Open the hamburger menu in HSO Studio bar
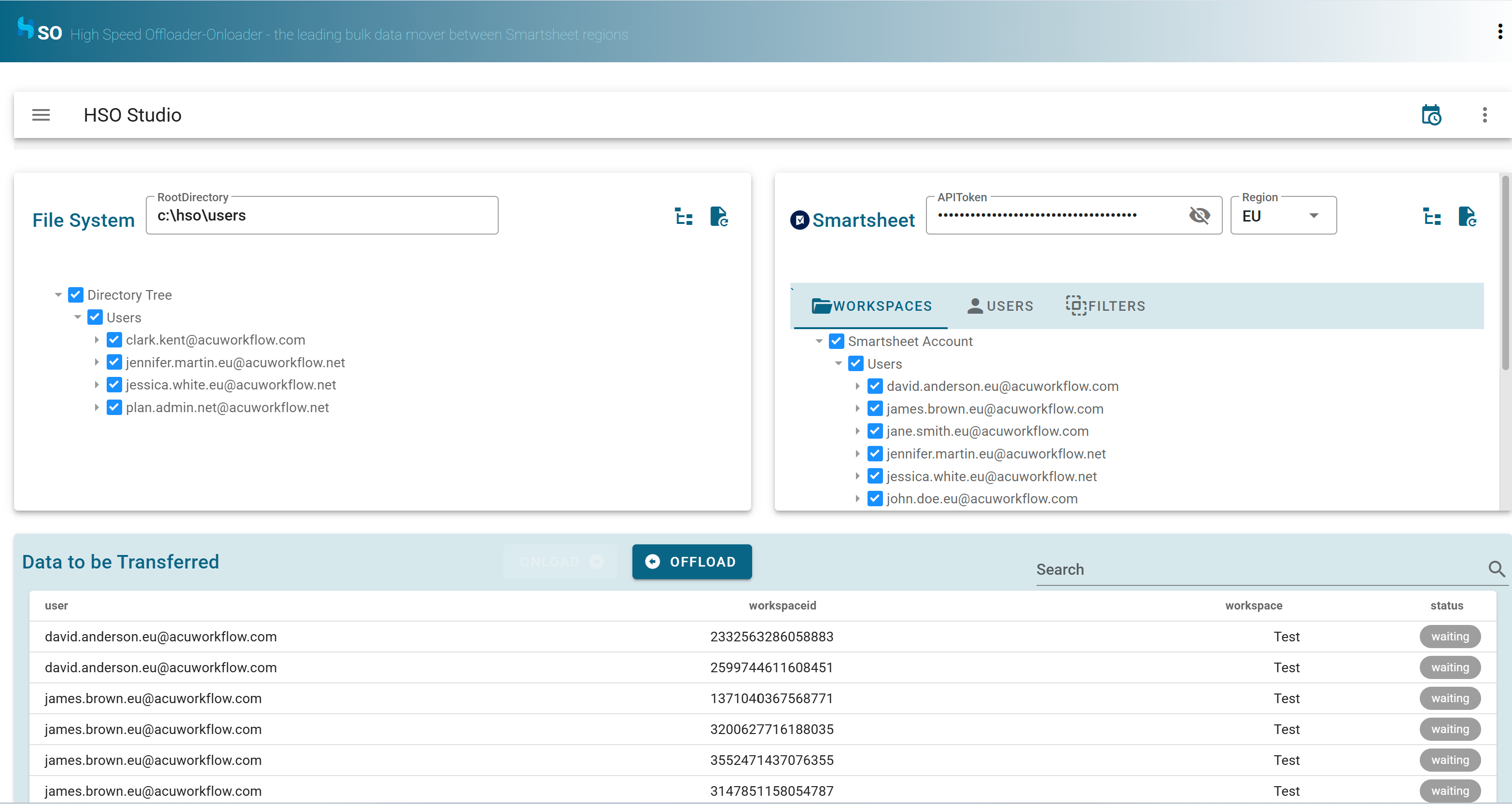The width and height of the screenshot is (1512, 804). pos(41,115)
